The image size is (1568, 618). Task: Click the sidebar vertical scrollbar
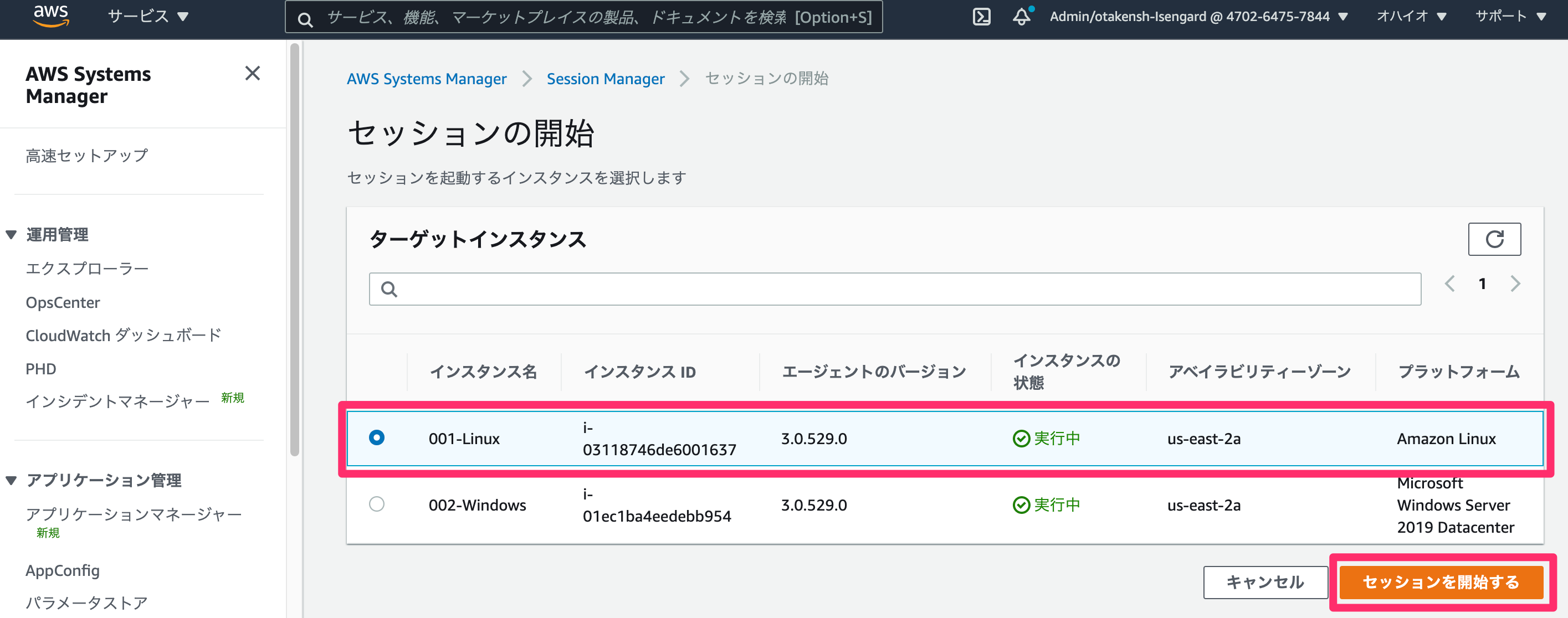point(295,249)
